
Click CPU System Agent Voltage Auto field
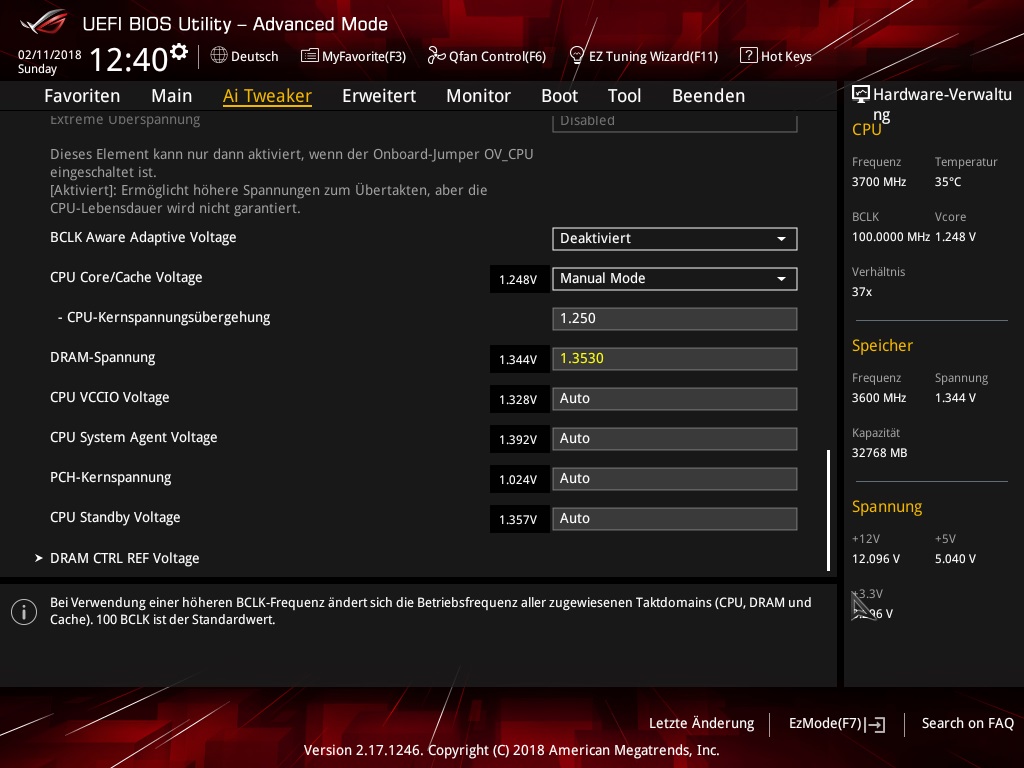[x=675, y=438]
